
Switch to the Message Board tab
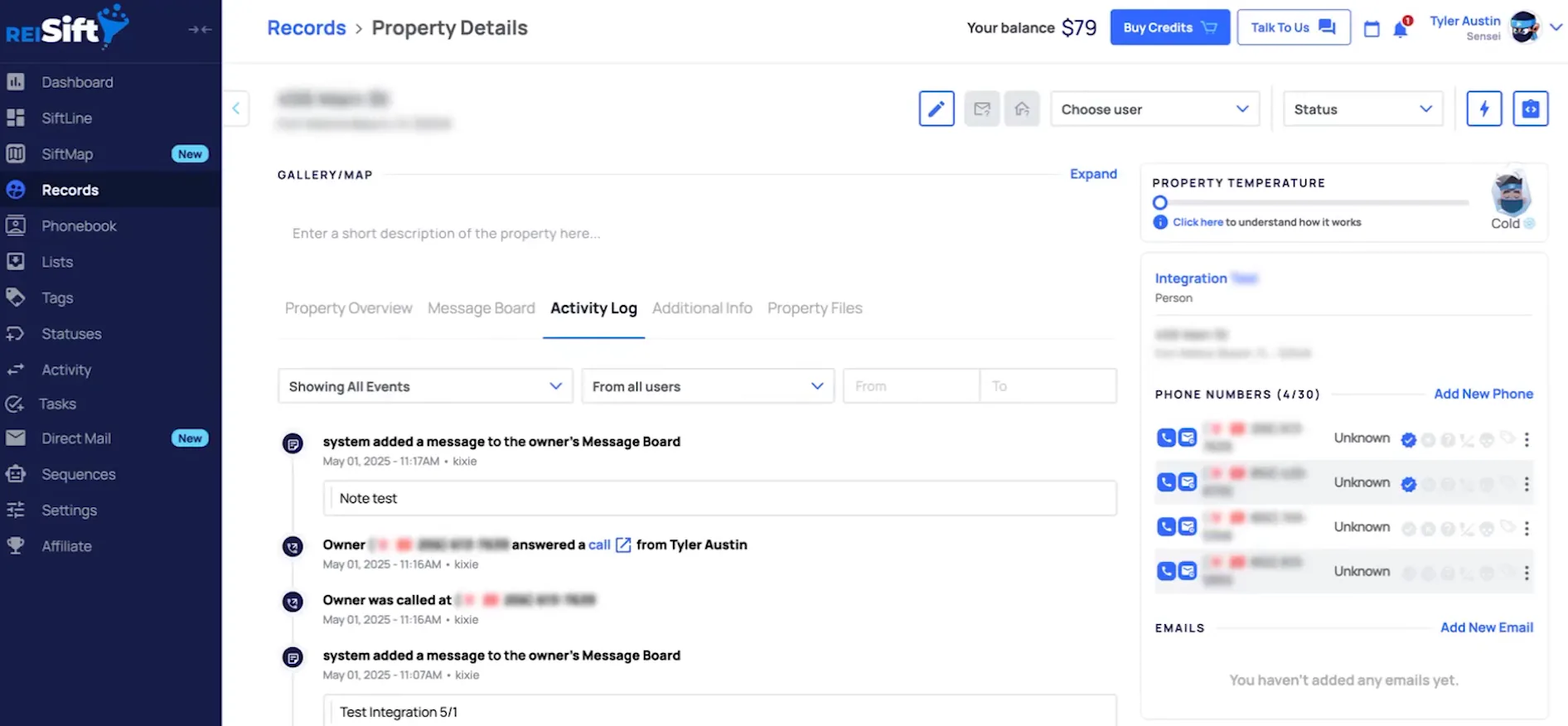[x=482, y=308]
